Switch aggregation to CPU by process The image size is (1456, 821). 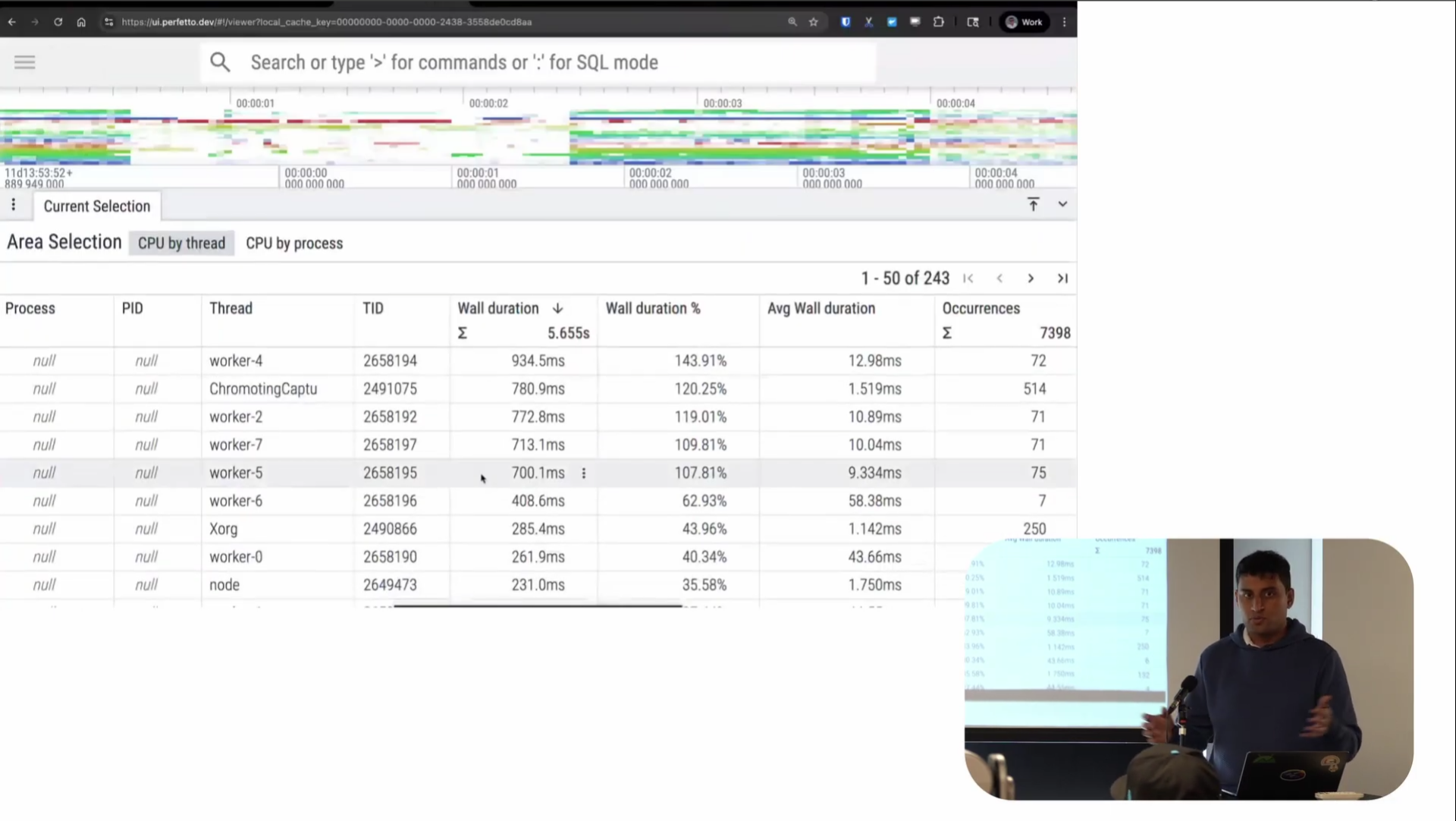click(x=294, y=243)
